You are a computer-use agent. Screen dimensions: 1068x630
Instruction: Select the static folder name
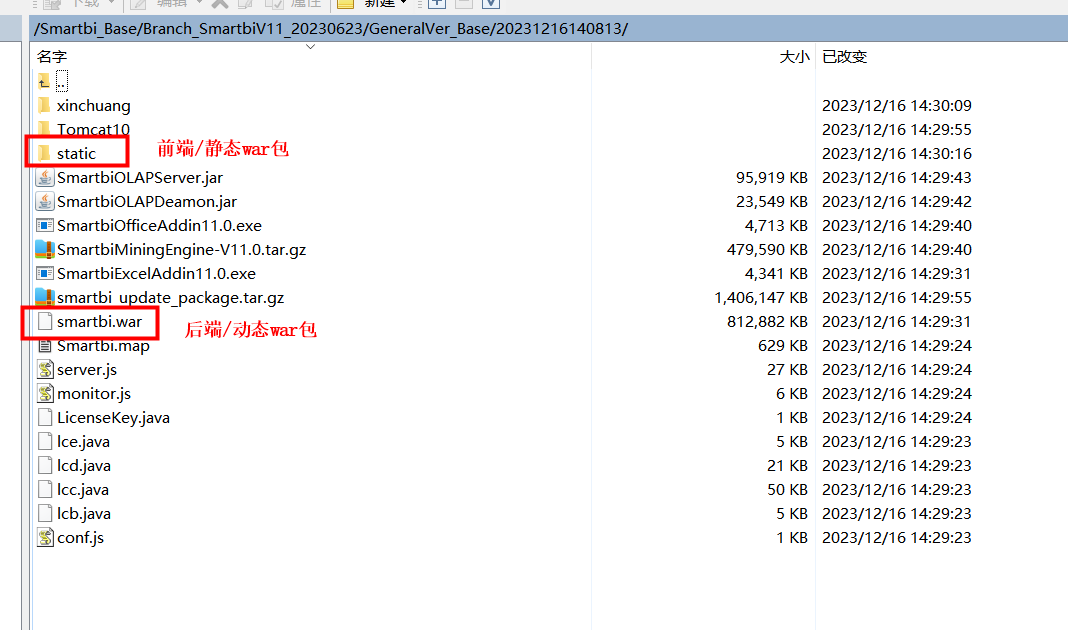click(76, 154)
